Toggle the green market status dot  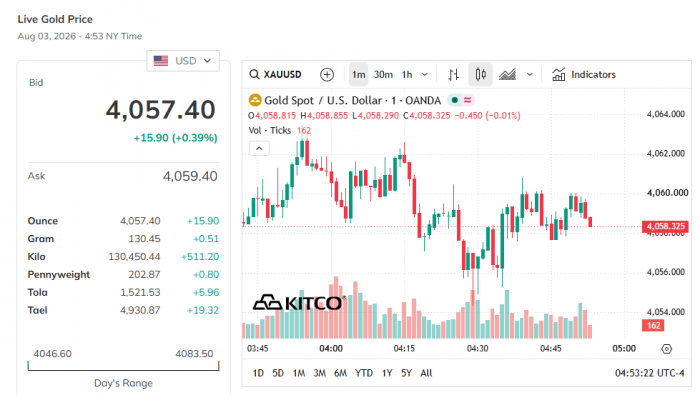454,100
